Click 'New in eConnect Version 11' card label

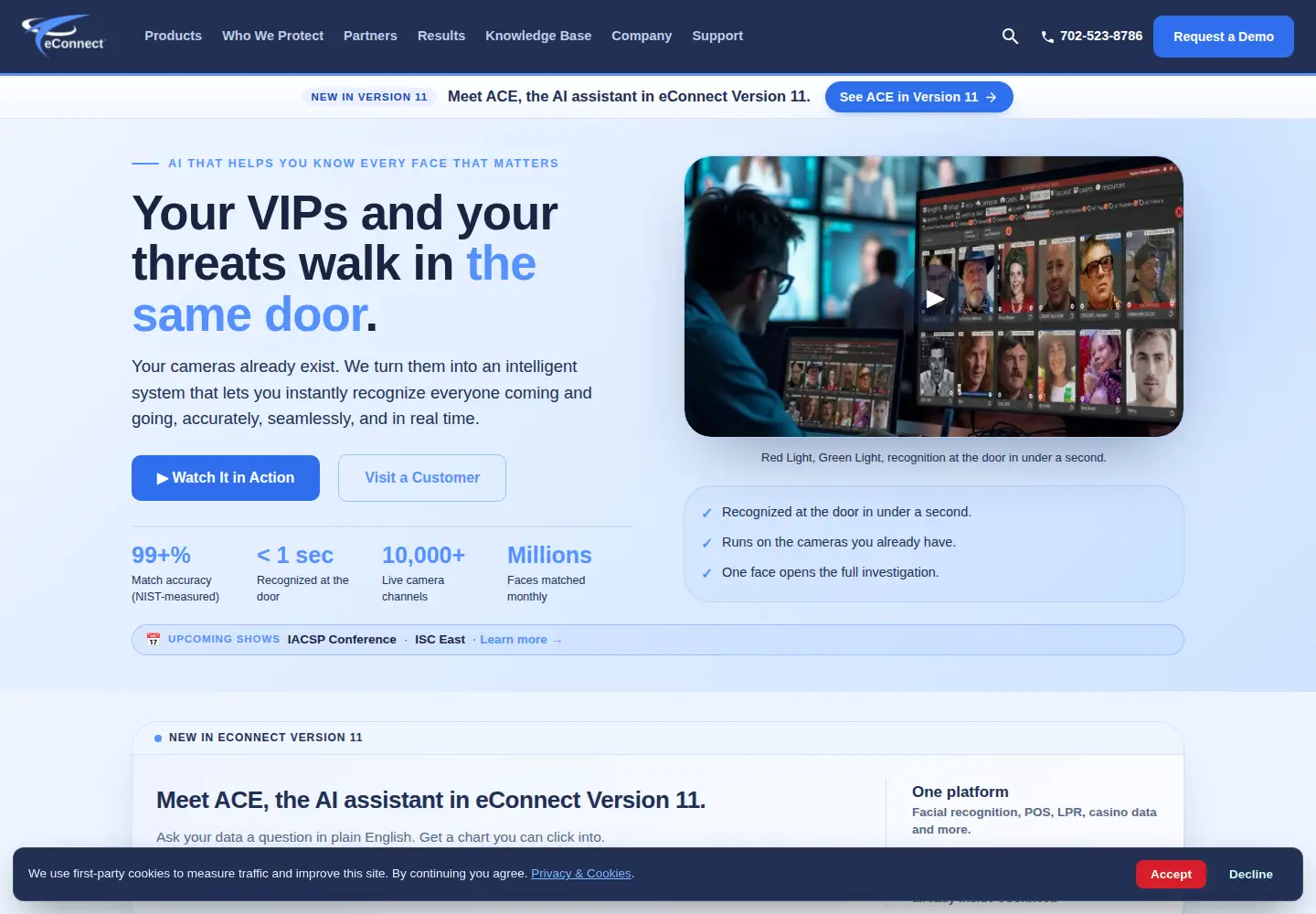265,738
